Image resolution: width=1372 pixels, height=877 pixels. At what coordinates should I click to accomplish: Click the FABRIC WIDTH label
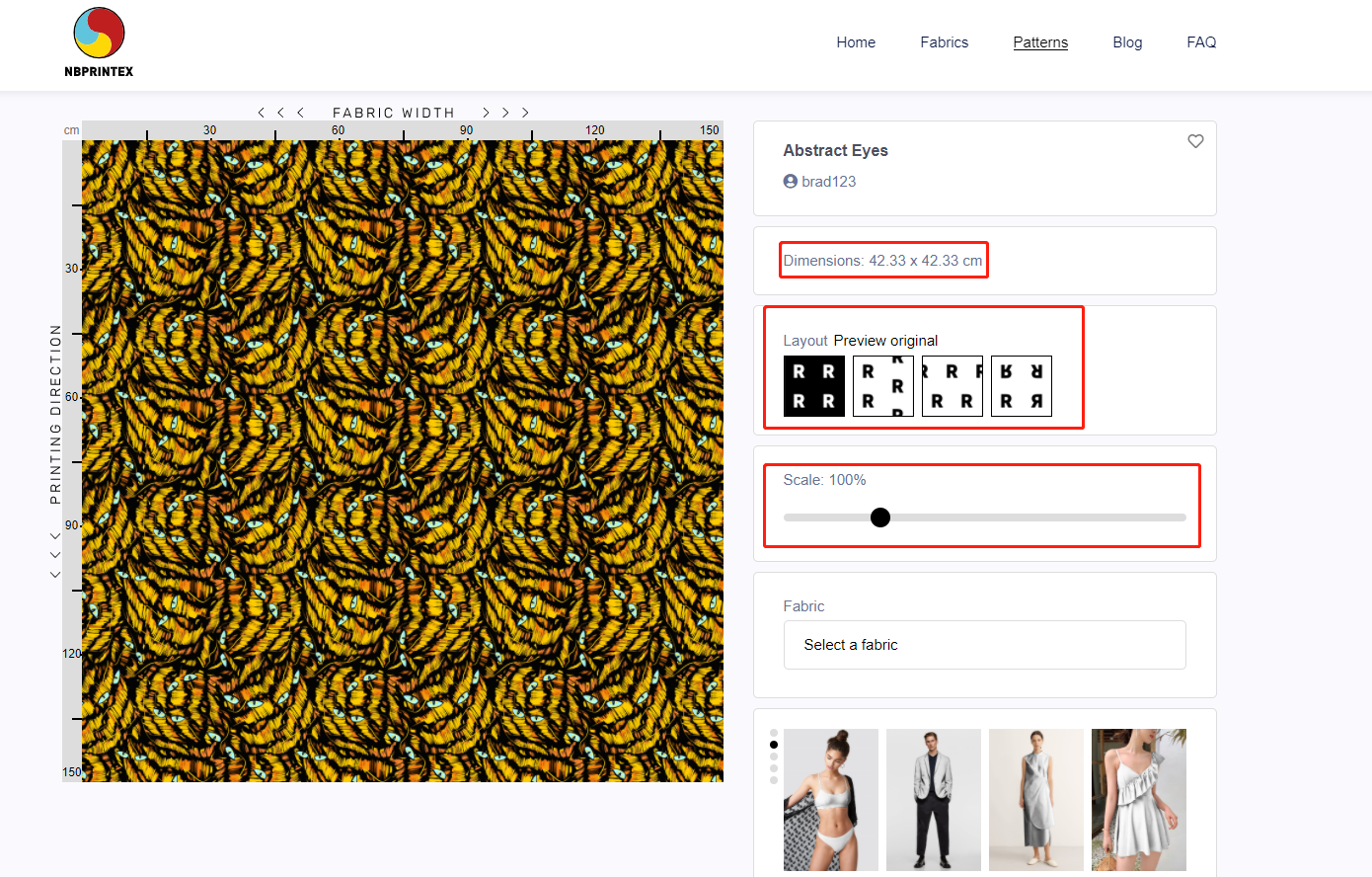(x=394, y=113)
